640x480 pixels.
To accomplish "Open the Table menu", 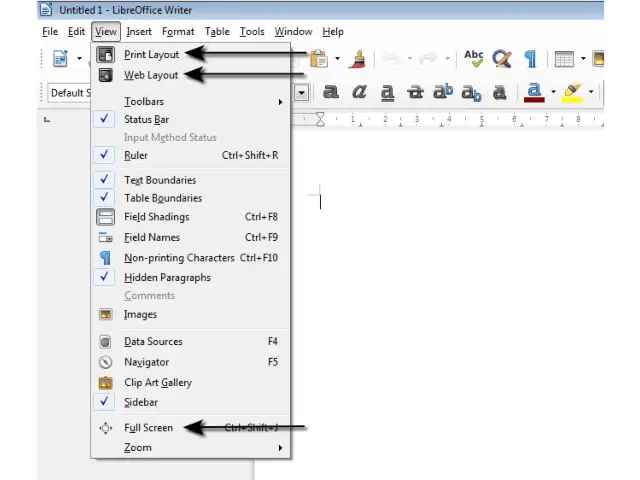I will [x=217, y=31].
